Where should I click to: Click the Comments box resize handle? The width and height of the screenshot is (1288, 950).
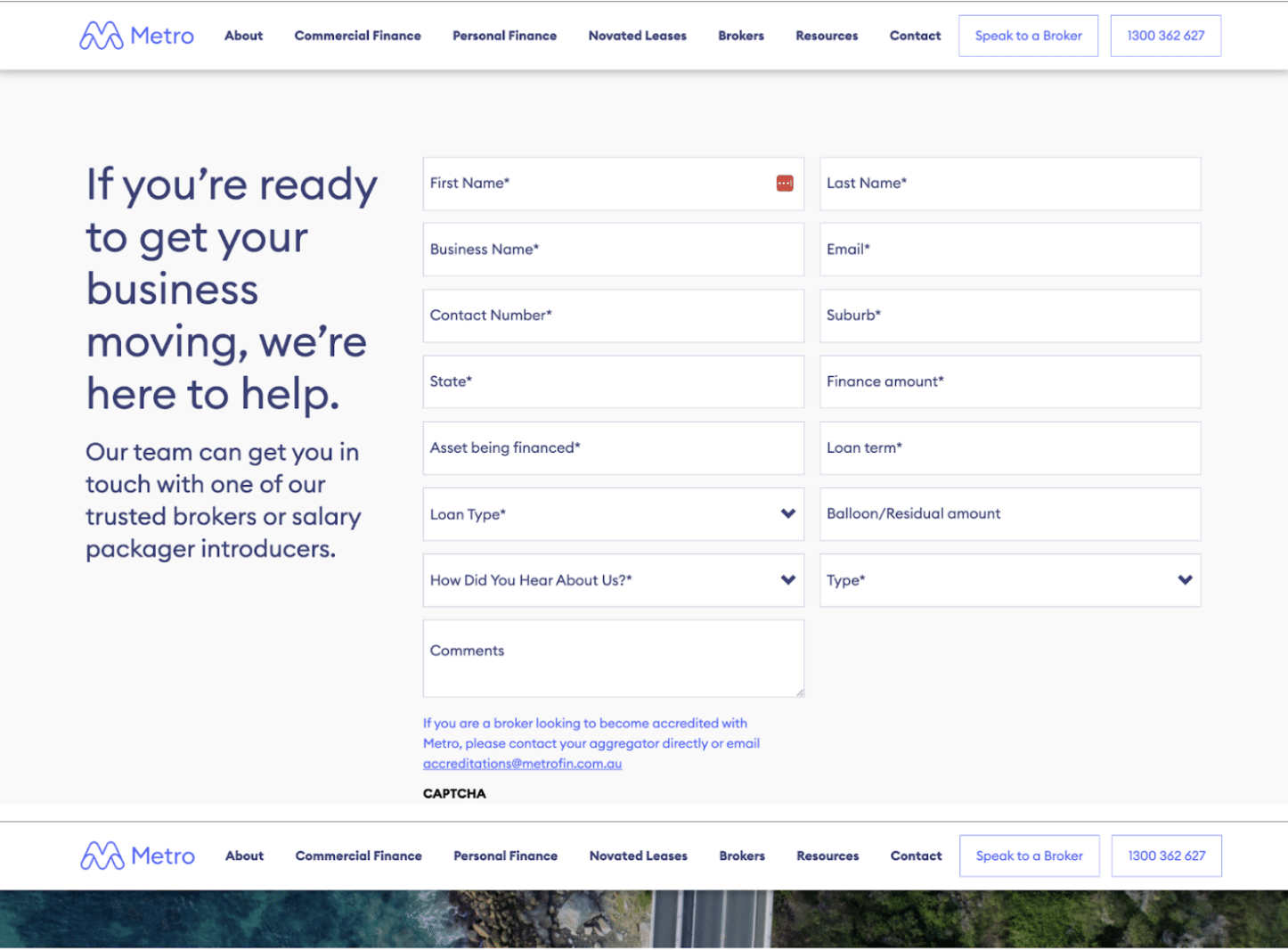(799, 692)
